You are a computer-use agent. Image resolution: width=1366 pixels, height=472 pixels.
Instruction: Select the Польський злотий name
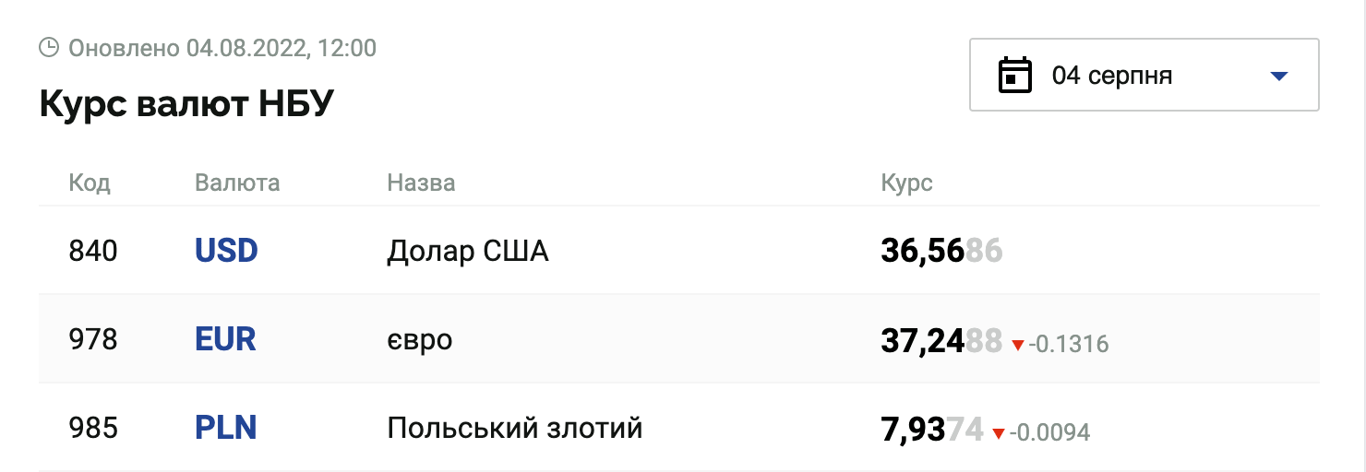tap(514, 429)
